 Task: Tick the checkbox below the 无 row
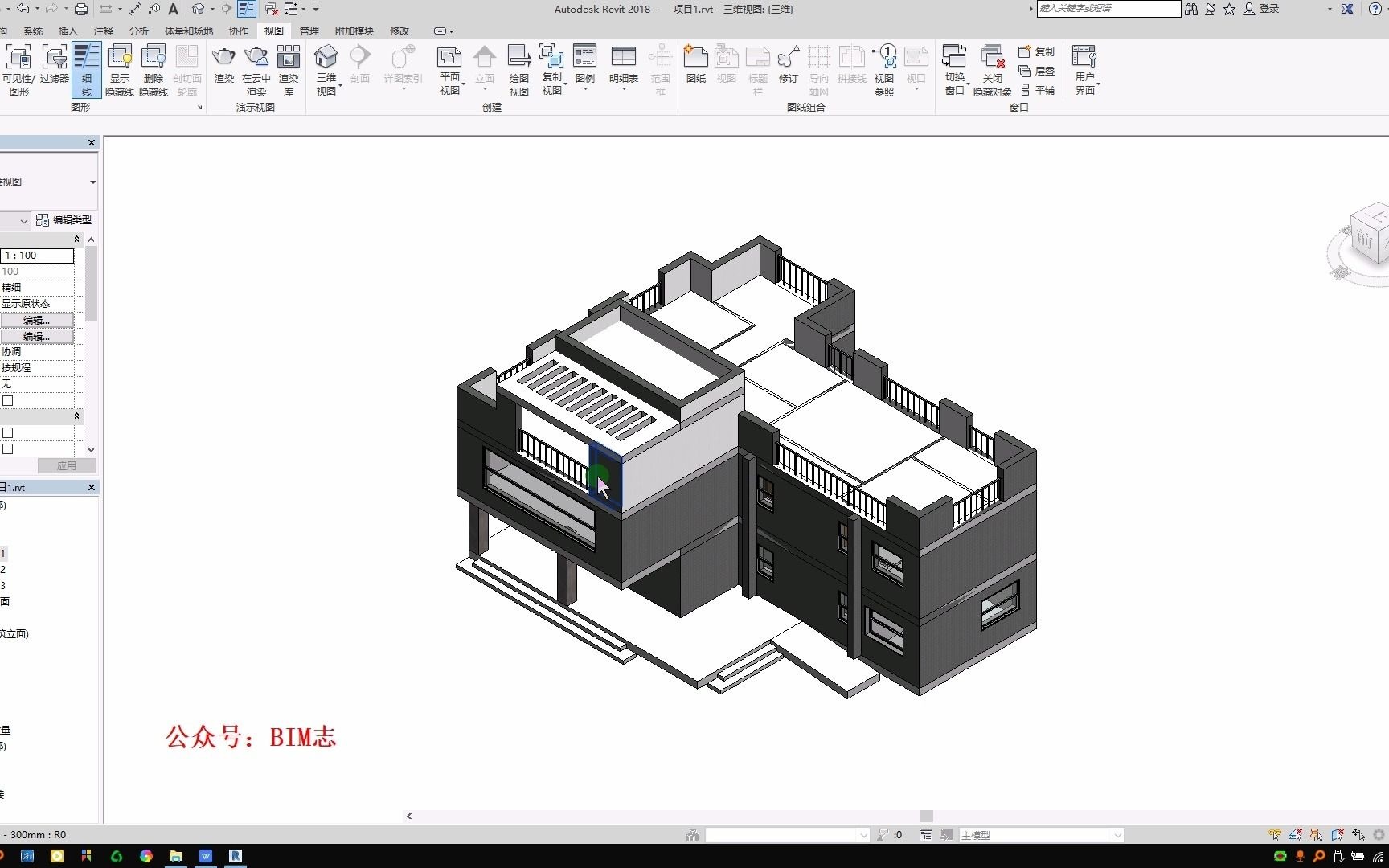coord(8,400)
